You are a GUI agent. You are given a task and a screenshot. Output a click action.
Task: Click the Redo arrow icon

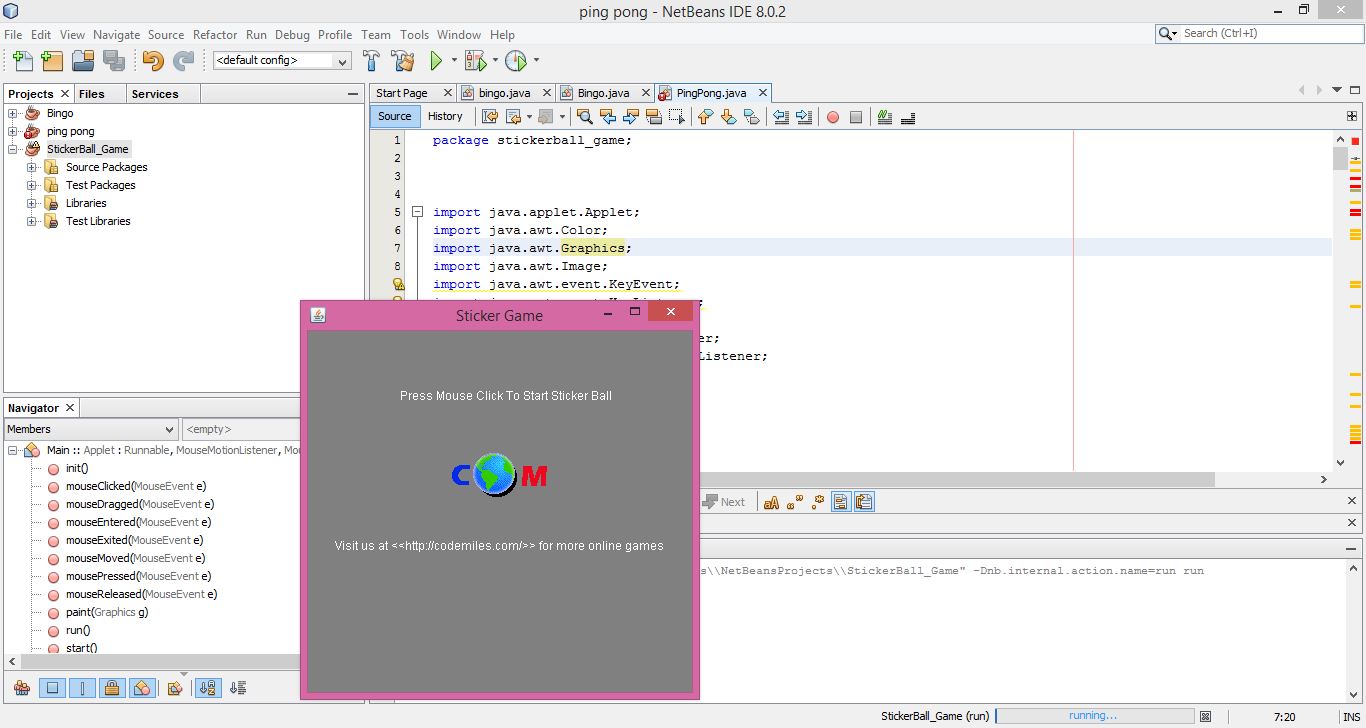[x=183, y=61]
